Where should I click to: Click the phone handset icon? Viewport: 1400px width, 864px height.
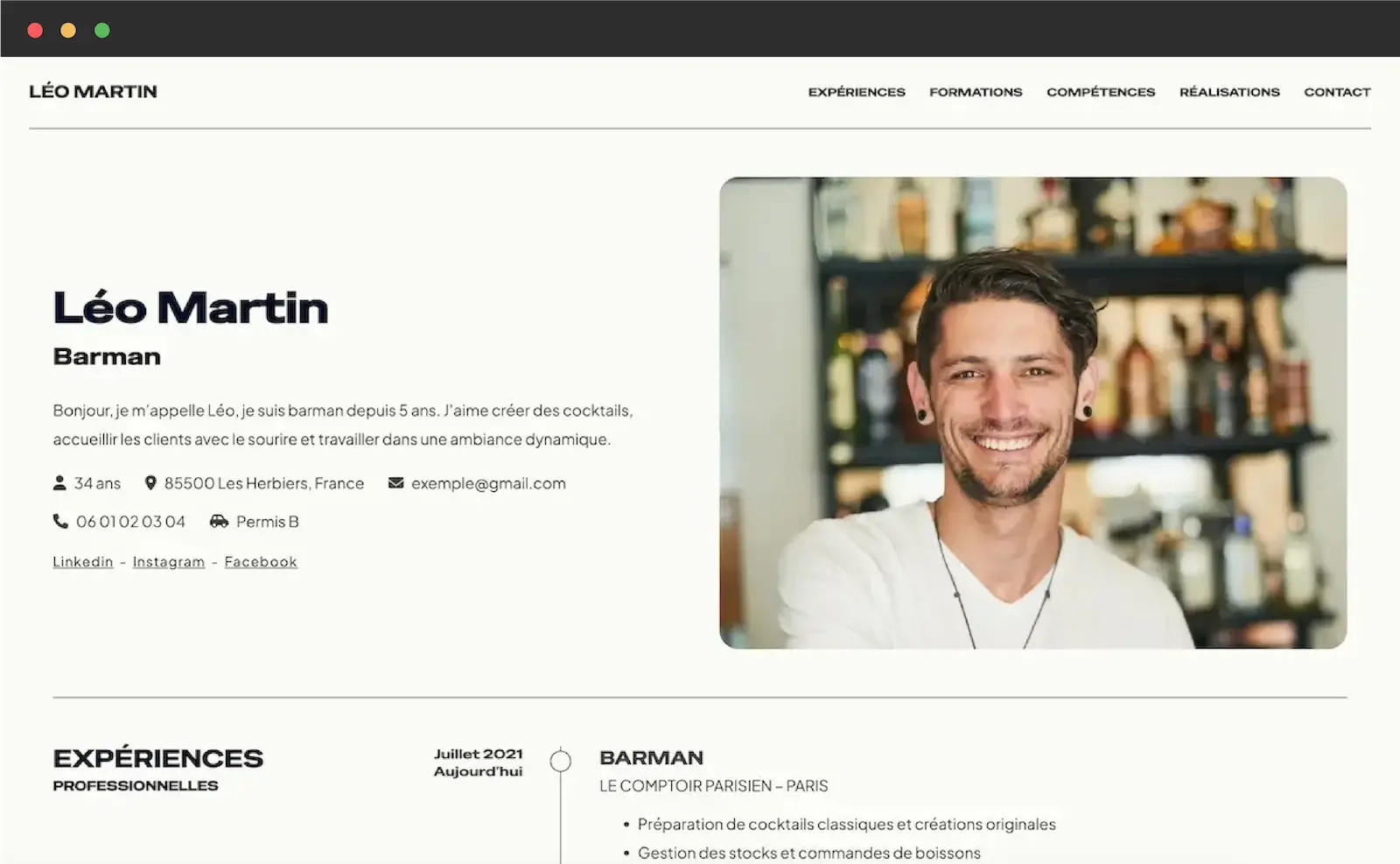60,522
